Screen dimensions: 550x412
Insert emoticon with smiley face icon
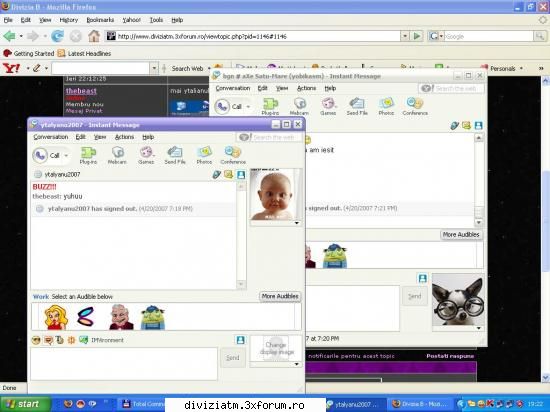36,340
